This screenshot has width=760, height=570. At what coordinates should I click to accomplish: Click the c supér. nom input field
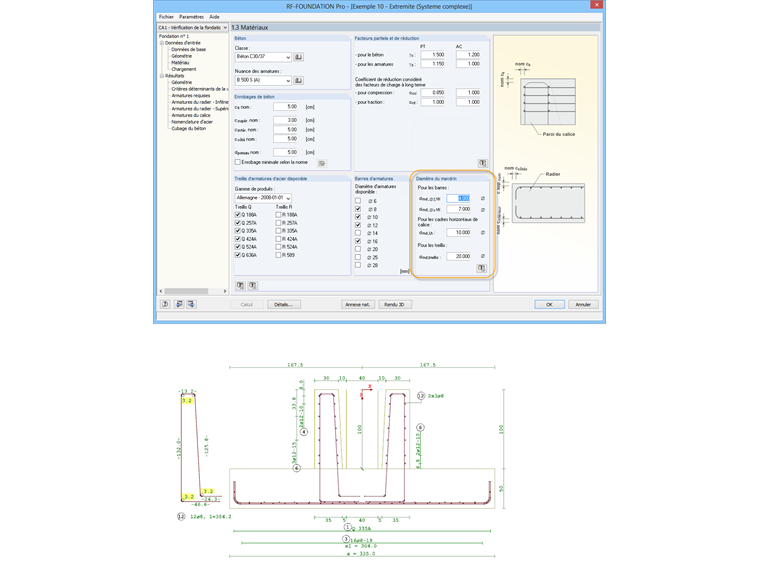click(x=285, y=120)
